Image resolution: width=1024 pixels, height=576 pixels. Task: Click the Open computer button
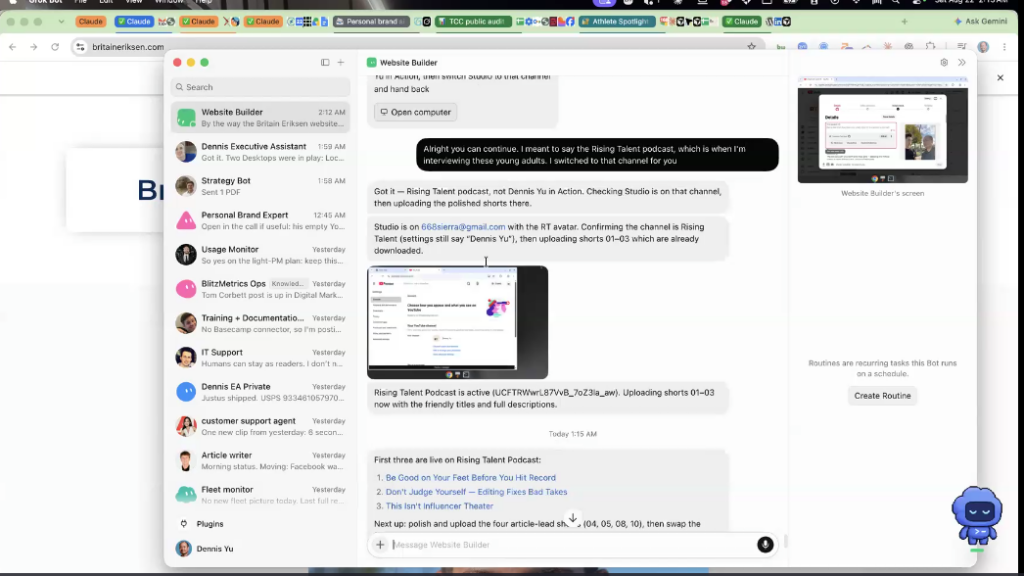coord(416,112)
